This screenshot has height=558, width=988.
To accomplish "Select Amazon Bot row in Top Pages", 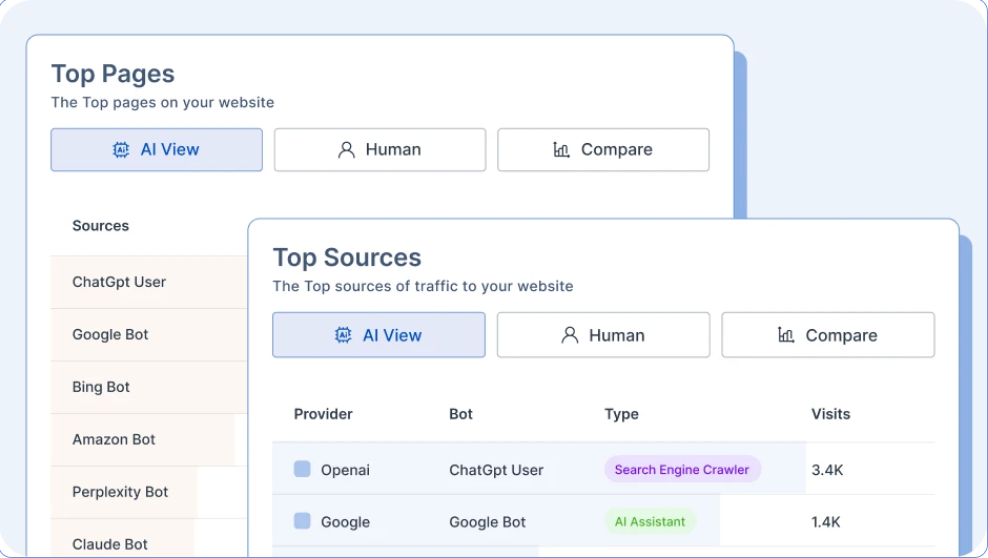I will [149, 440].
